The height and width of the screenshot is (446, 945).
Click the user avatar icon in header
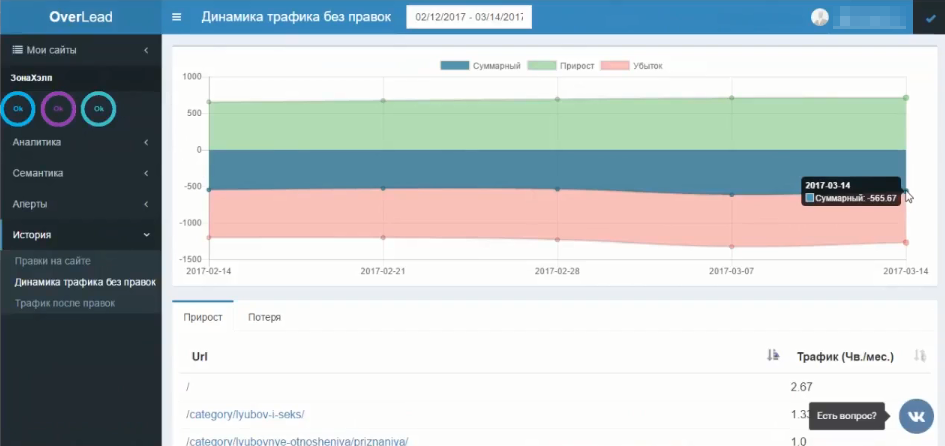(820, 17)
